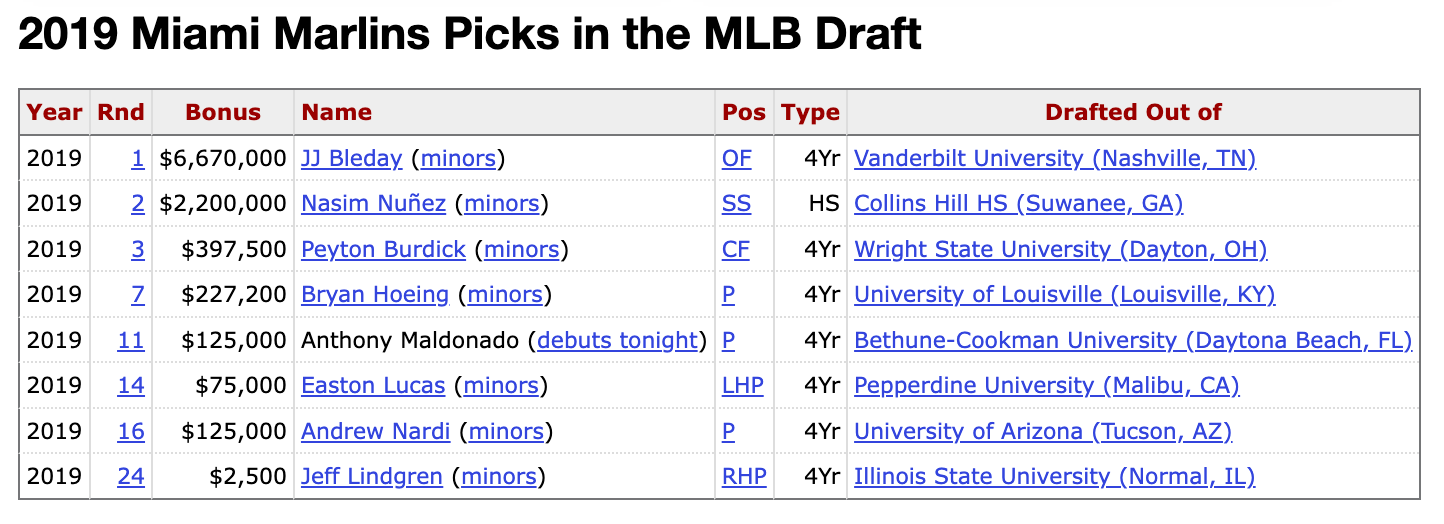1444x524 pixels.
Task: Click the 'Drafted Out of' header
Action: 1132,112
